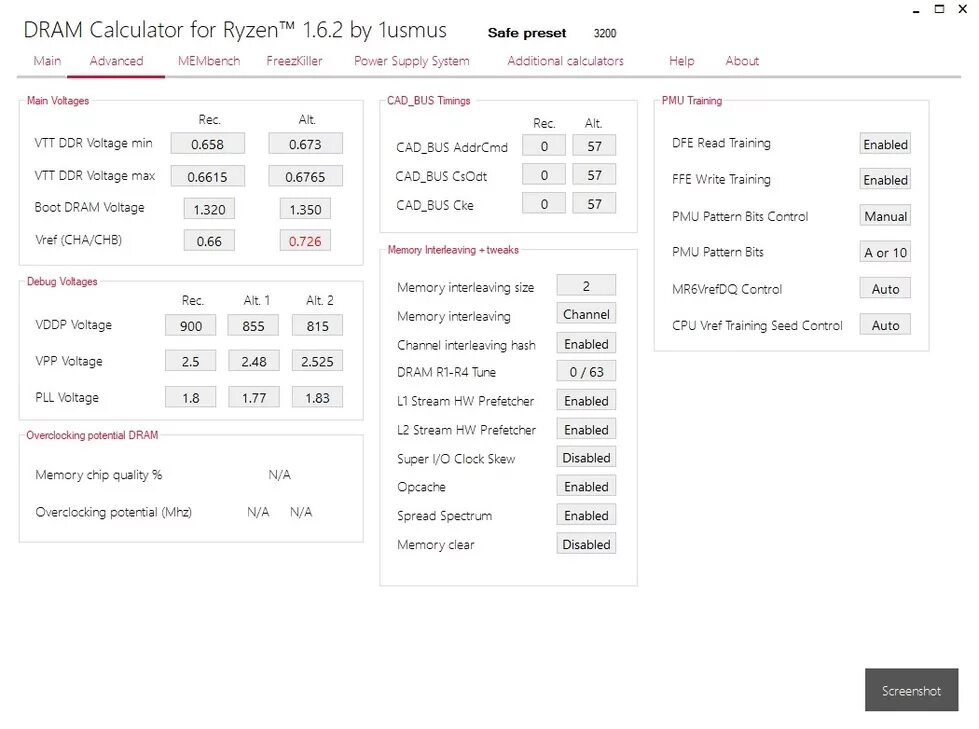Select CAD_BUS Cke Alt. value 57
Image resolution: width=979 pixels, height=729 pixels.
pyautogui.click(x=594, y=203)
